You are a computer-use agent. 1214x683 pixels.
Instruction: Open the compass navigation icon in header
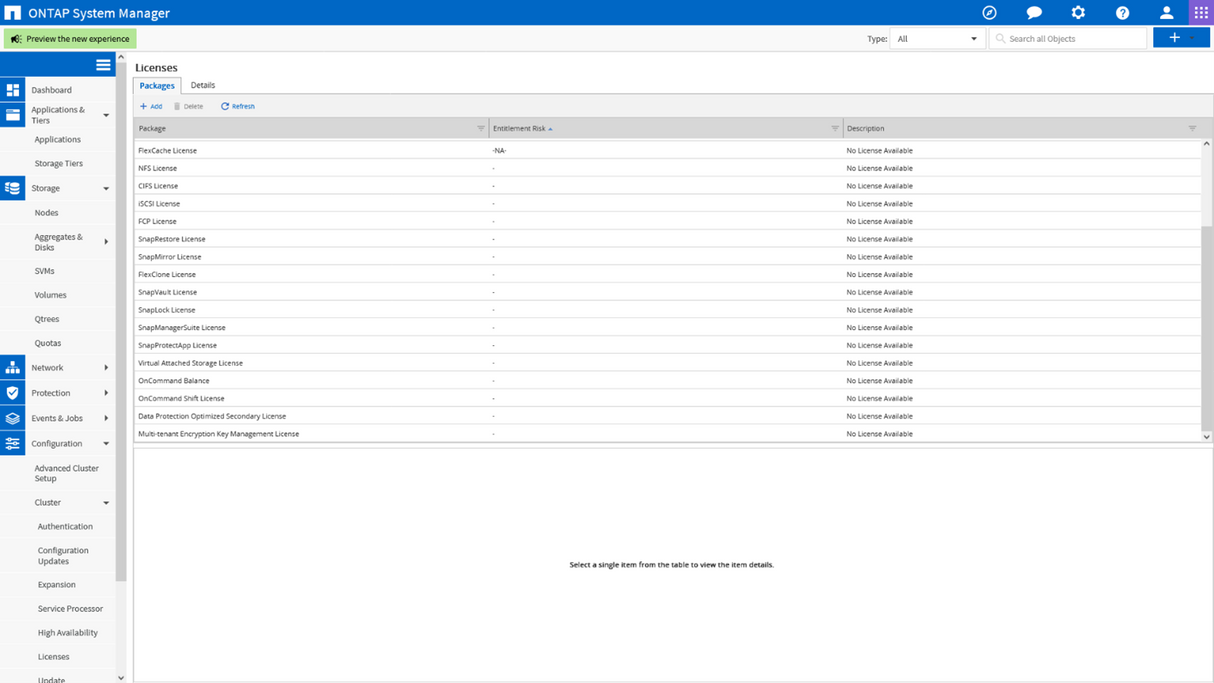pos(989,12)
